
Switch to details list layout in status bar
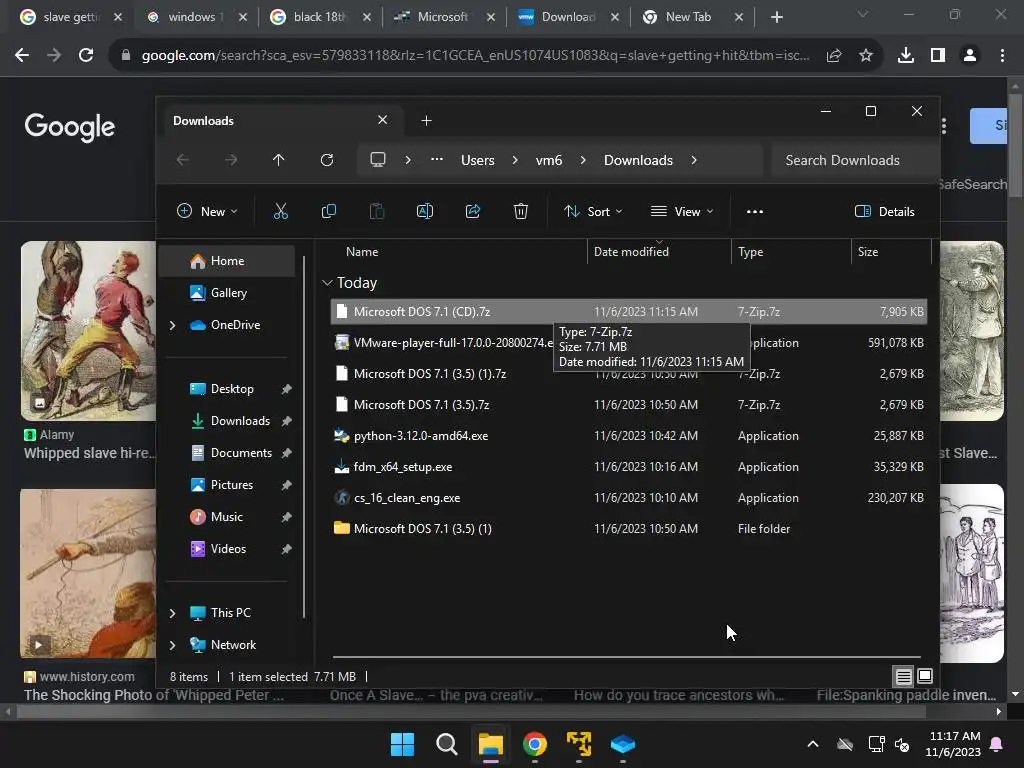click(903, 677)
